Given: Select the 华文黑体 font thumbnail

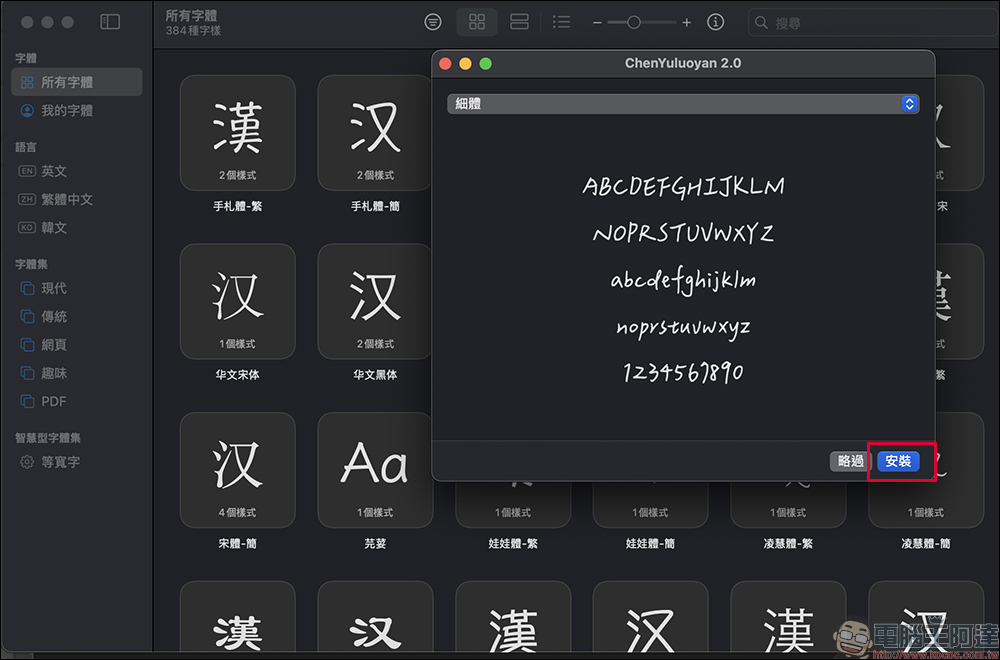Looking at the screenshot, I should point(375,301).
